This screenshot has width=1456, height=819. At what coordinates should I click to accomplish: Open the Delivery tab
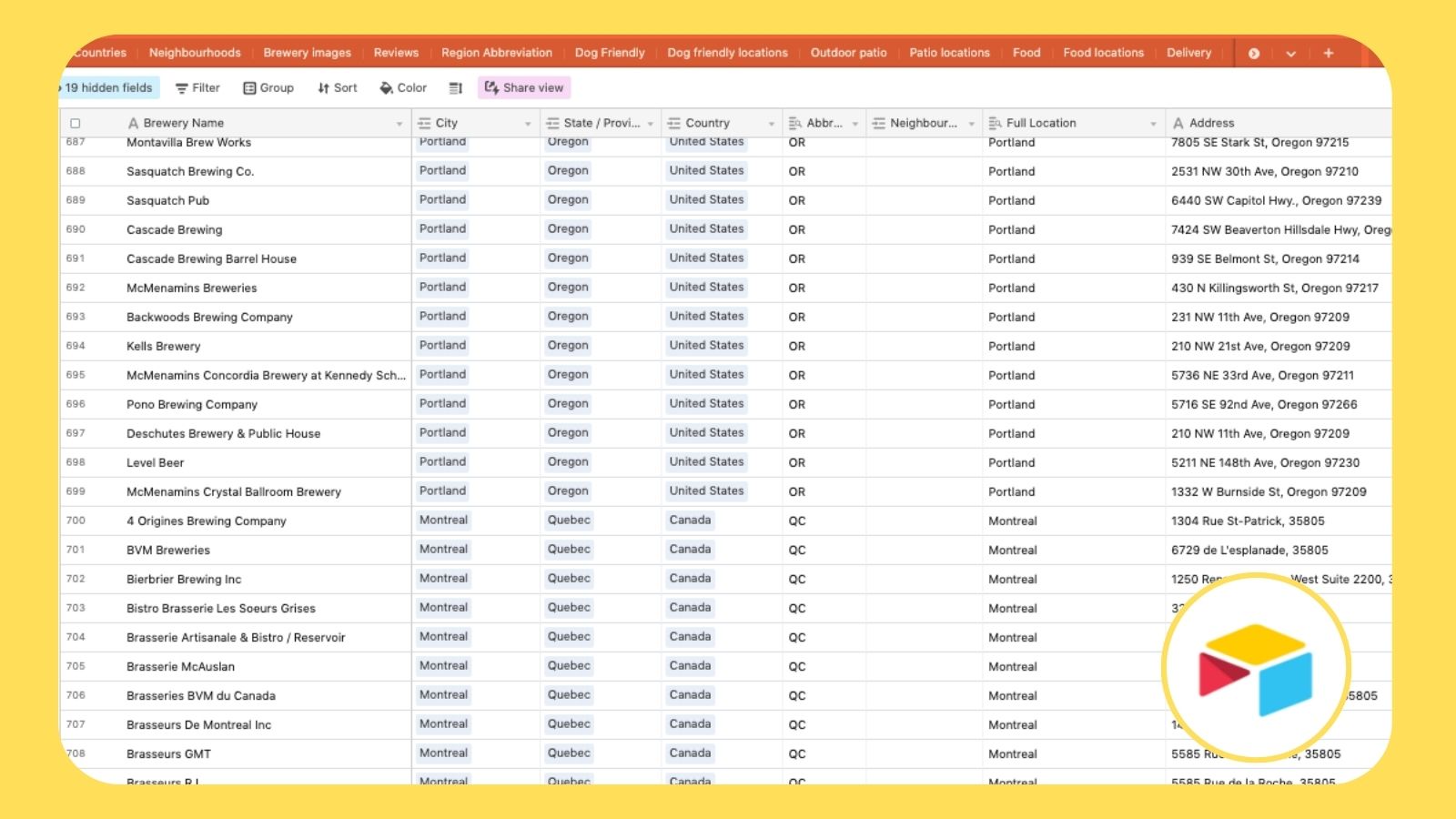click(1188, 53)
